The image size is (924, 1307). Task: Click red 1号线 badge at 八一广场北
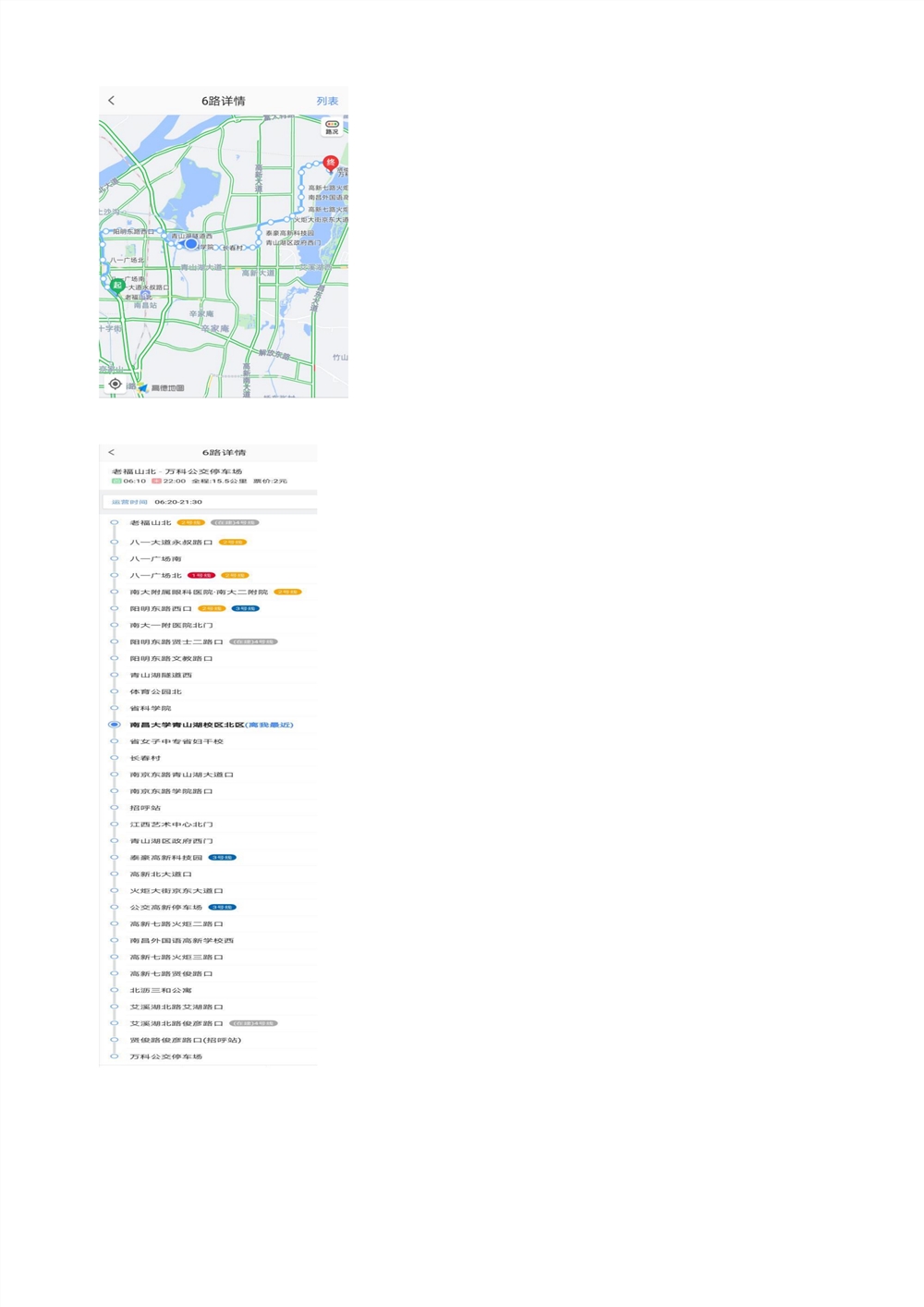(201, 575)
